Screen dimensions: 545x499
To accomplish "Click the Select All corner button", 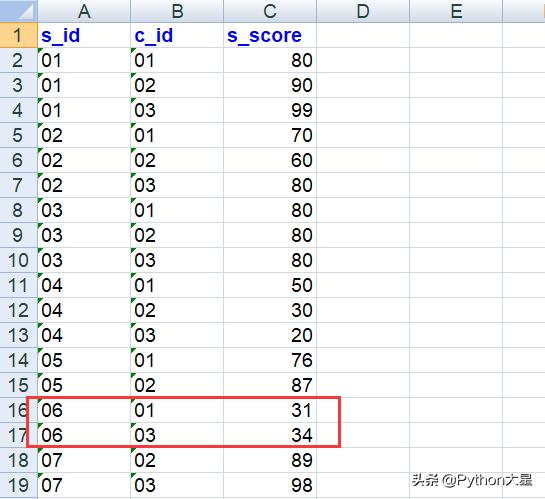I will (x=18, y=11).
